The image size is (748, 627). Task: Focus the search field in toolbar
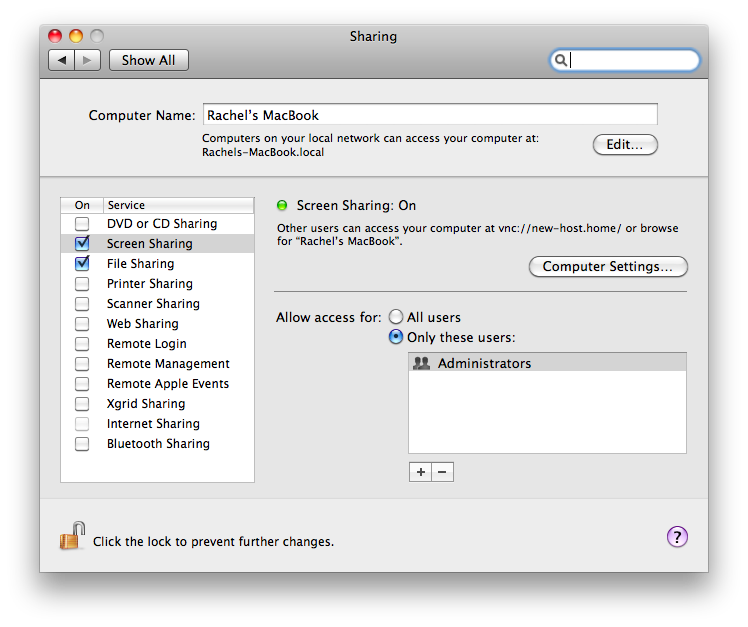click(625, 60)
